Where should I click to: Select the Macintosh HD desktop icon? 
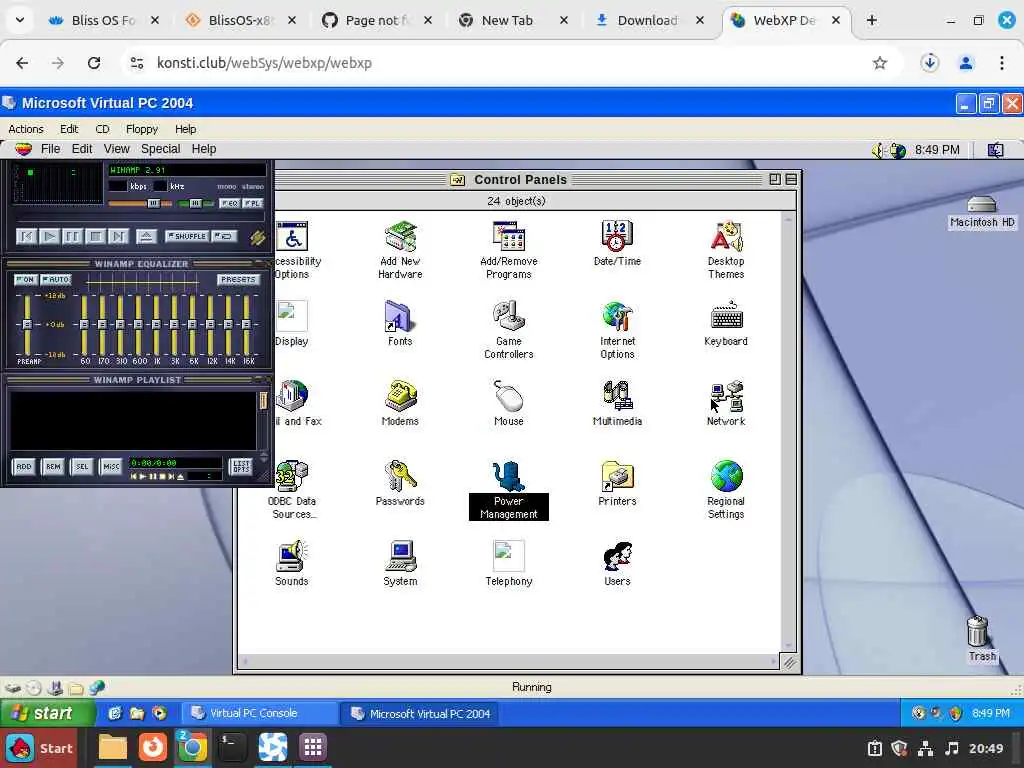tap(982, 212)
